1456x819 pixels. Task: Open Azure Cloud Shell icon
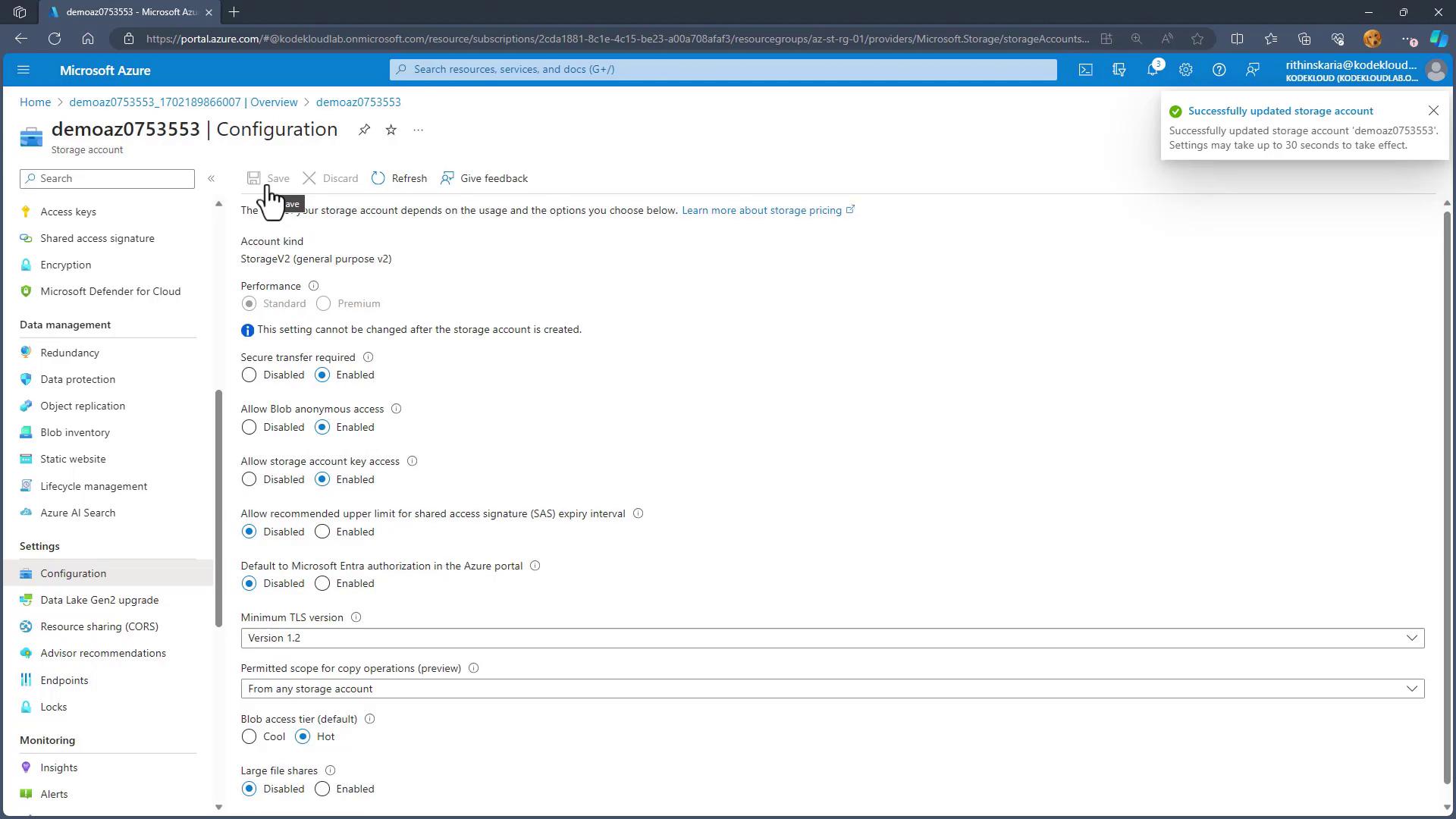click(x=1086, y=70)
